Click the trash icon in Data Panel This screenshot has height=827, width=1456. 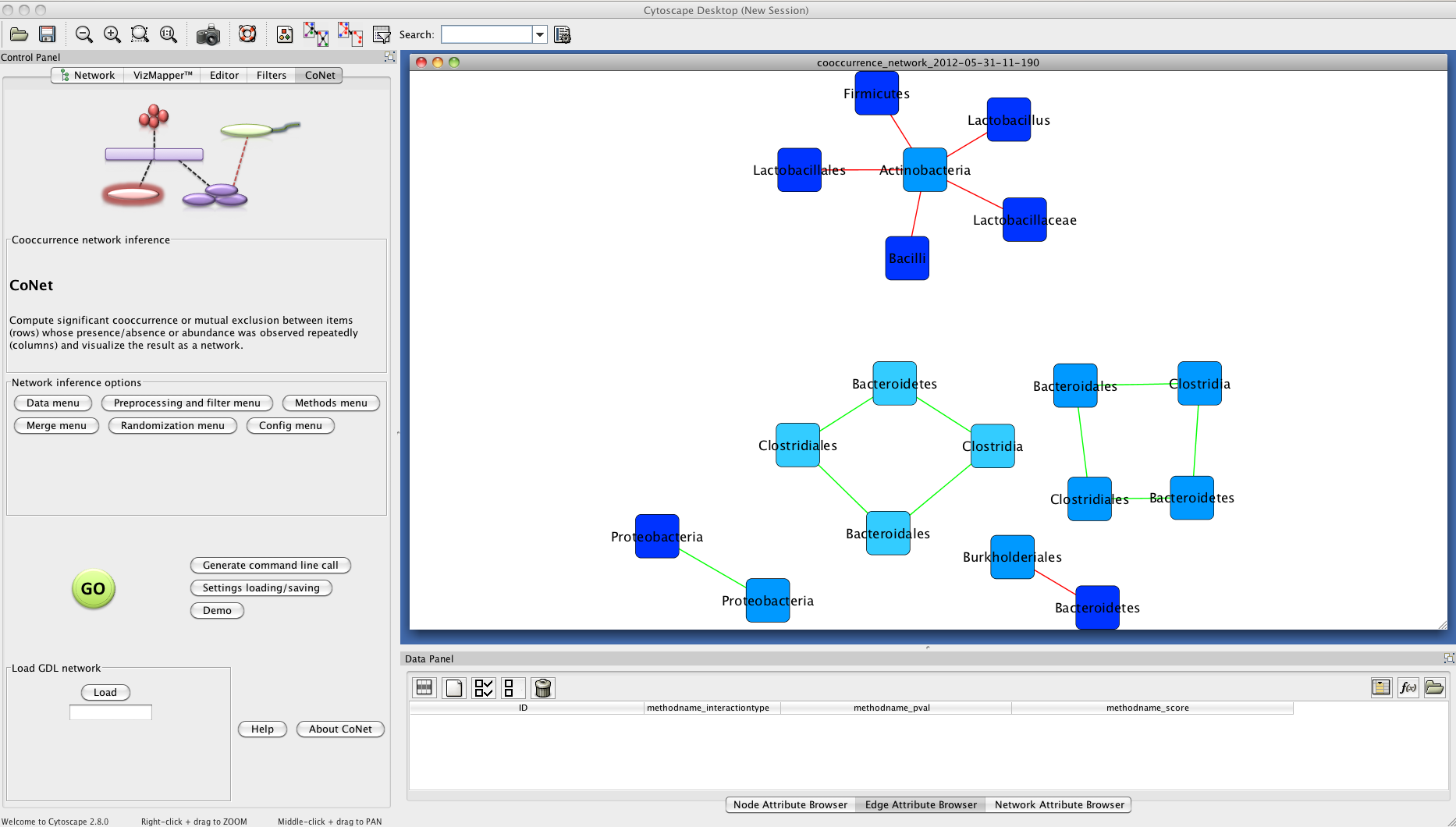[x=543, y=688]
